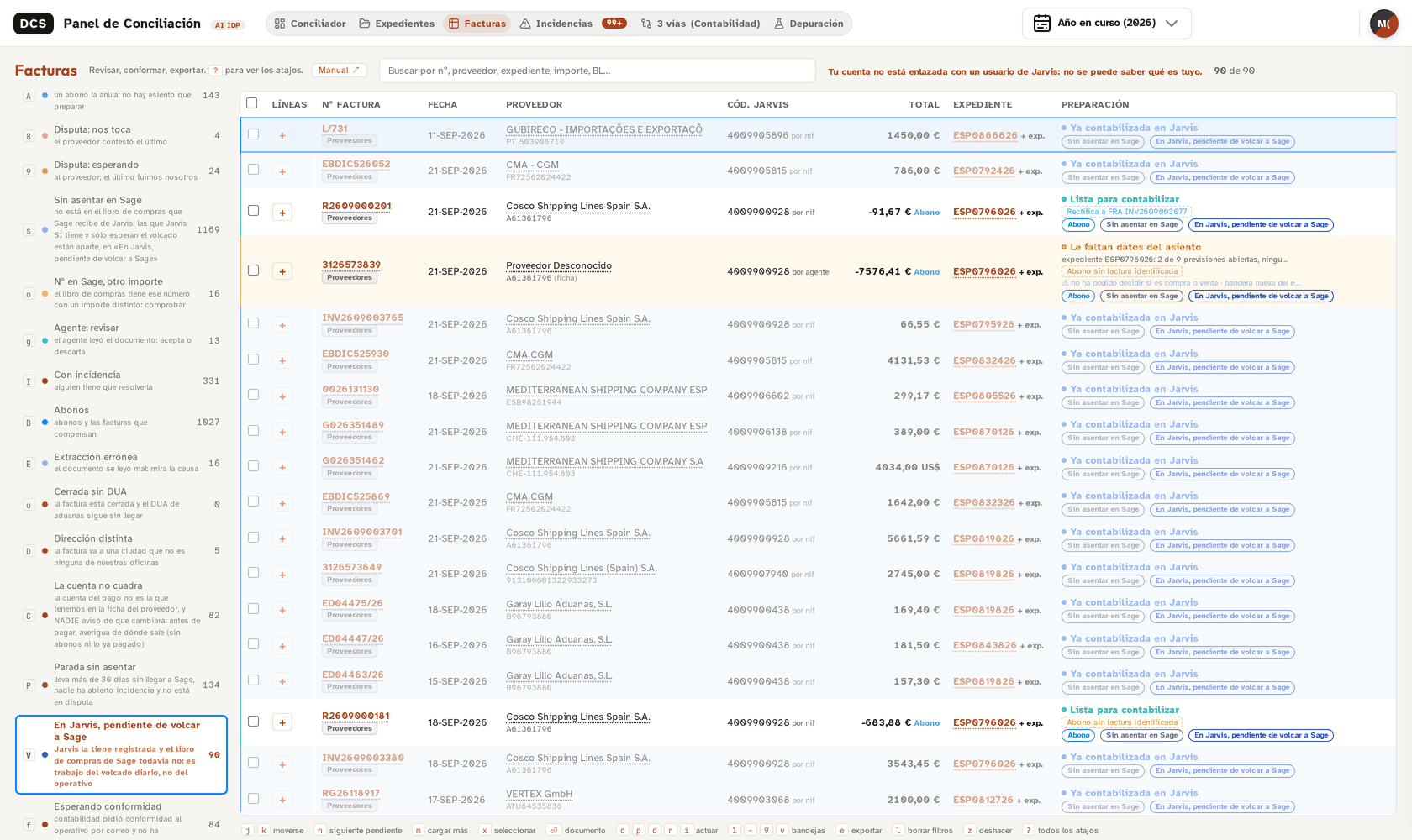Viewport: 1412px width, 840px height.
Task: Click the 'Rectifica a FRA INV2609003077' tag
Action: pyautogui.click(x=1126, y=212)
